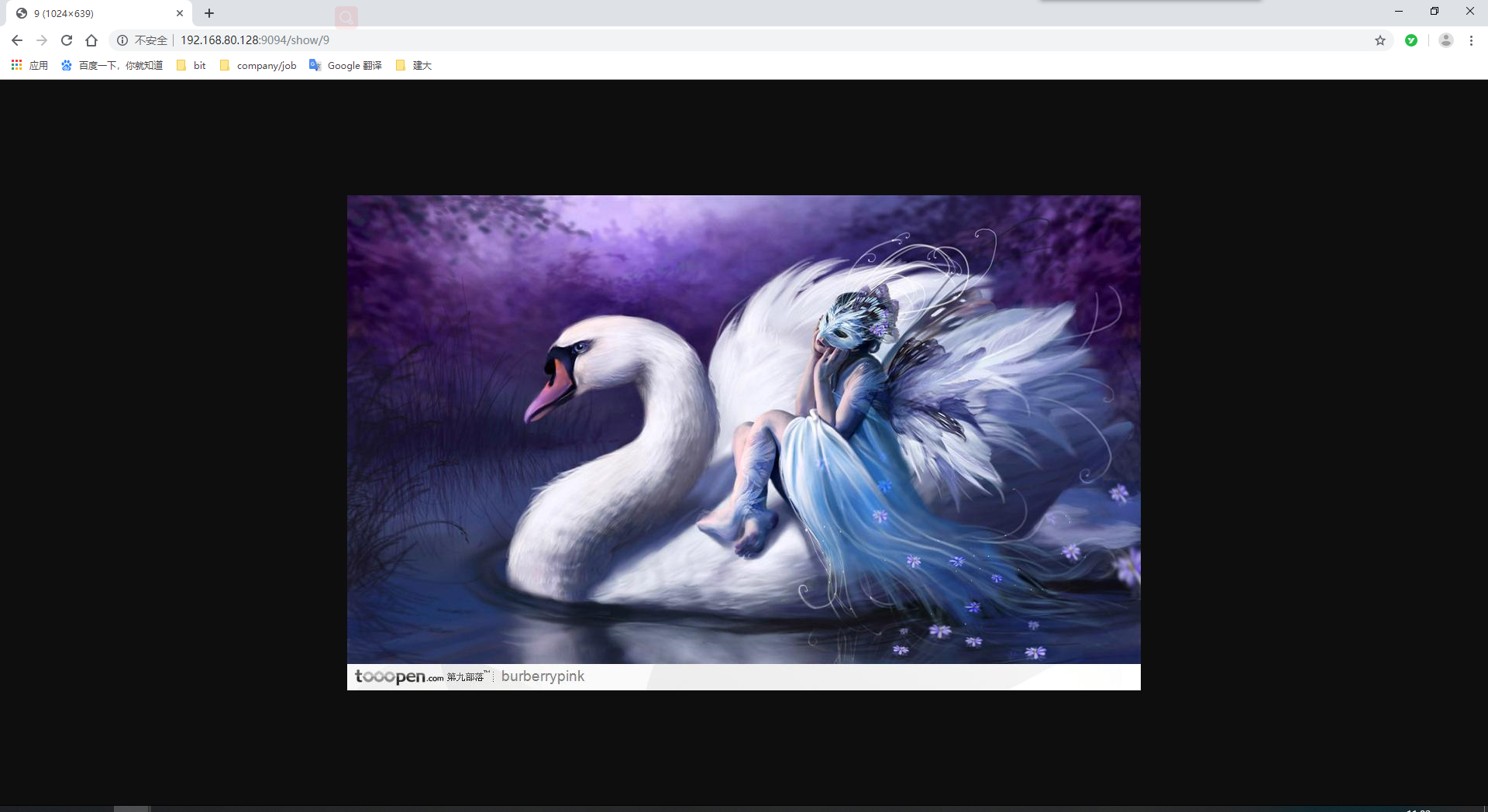Reload the current page
The image size is (1488, 812).
pos(67,40)
